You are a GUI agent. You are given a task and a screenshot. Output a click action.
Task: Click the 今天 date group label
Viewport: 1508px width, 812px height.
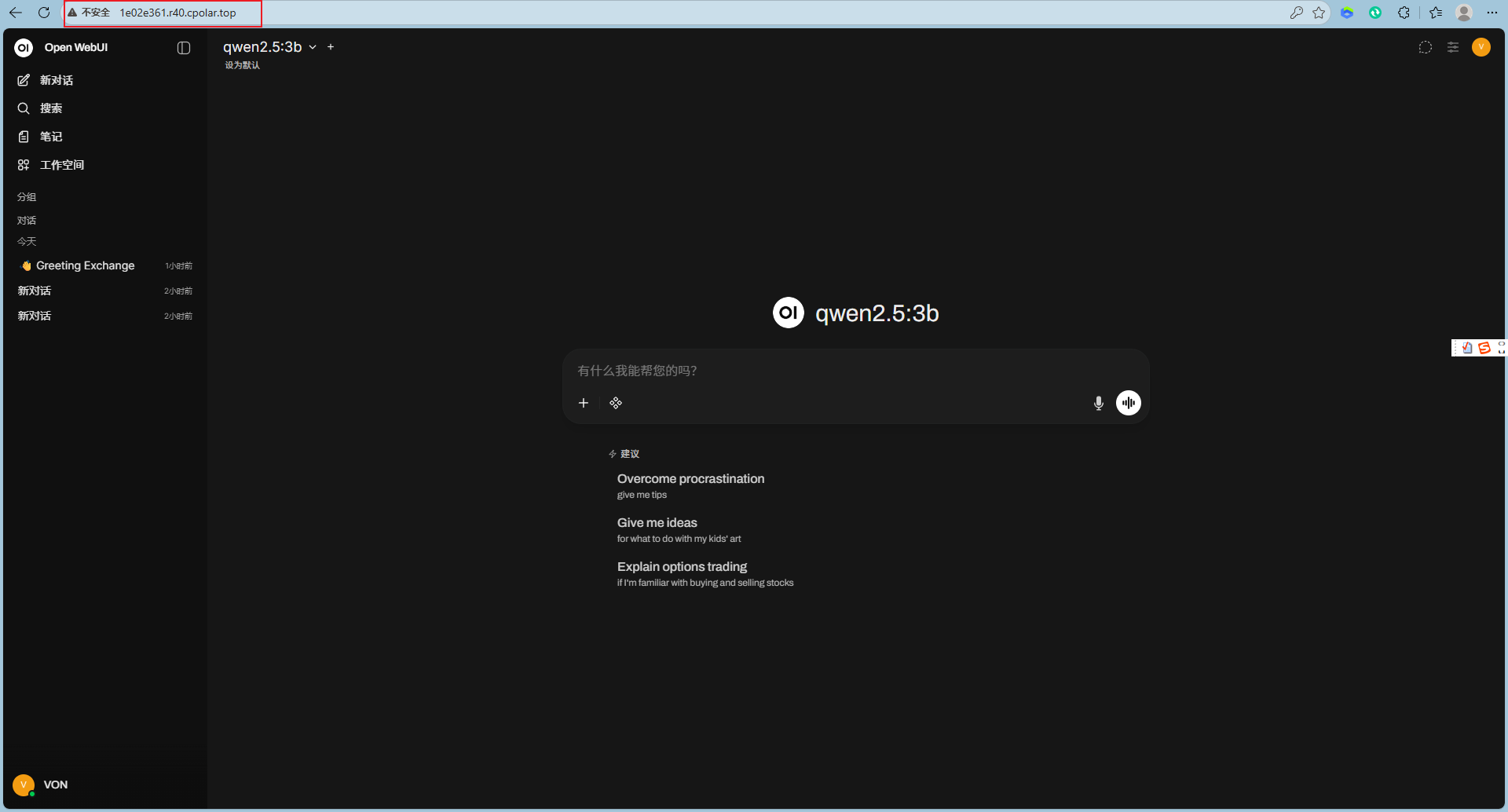point(27,242)
